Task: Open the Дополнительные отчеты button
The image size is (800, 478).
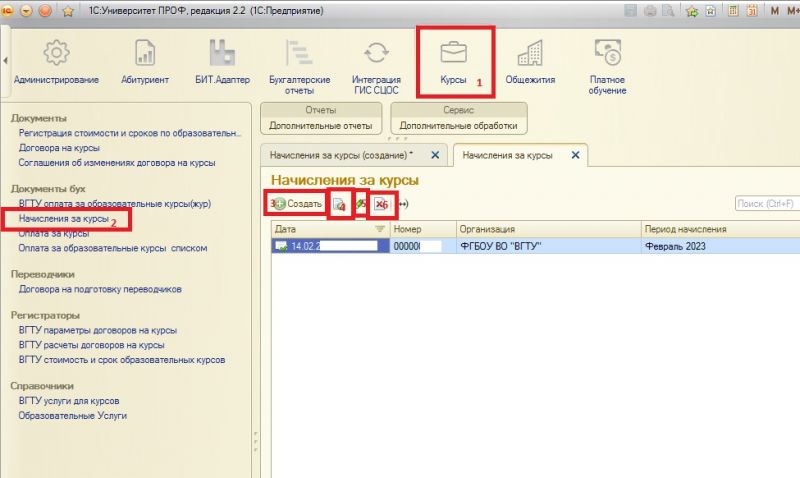Action: click(x=320, y=126)
